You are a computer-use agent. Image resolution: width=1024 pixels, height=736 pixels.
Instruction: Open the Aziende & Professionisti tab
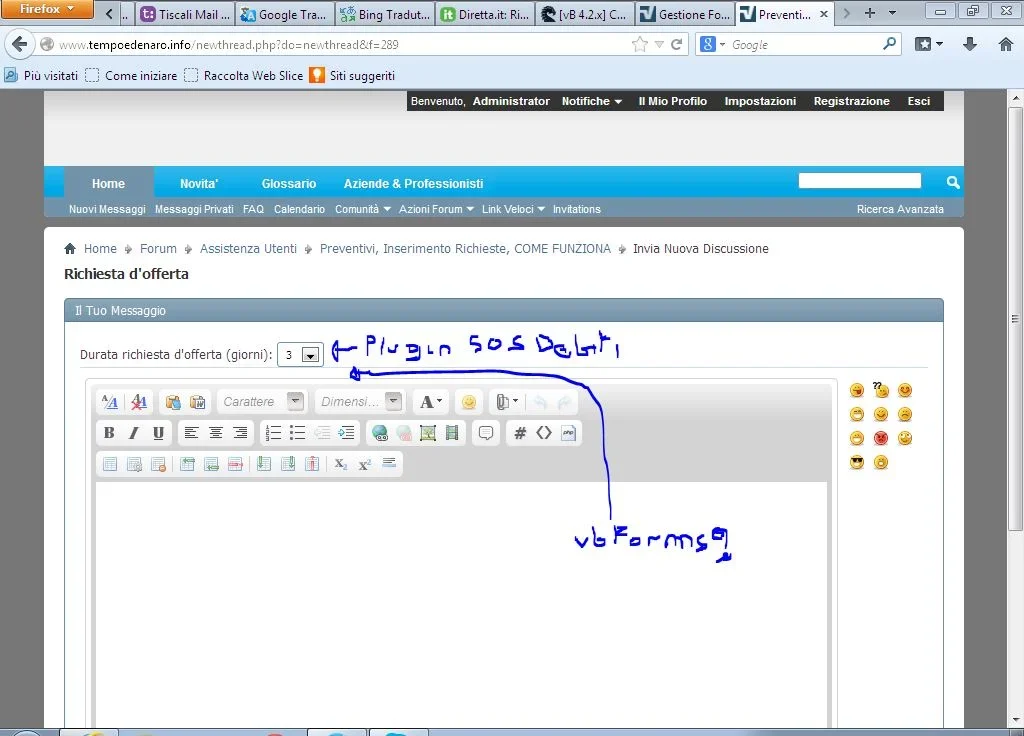pyautogui.click(x=413, y=184)
